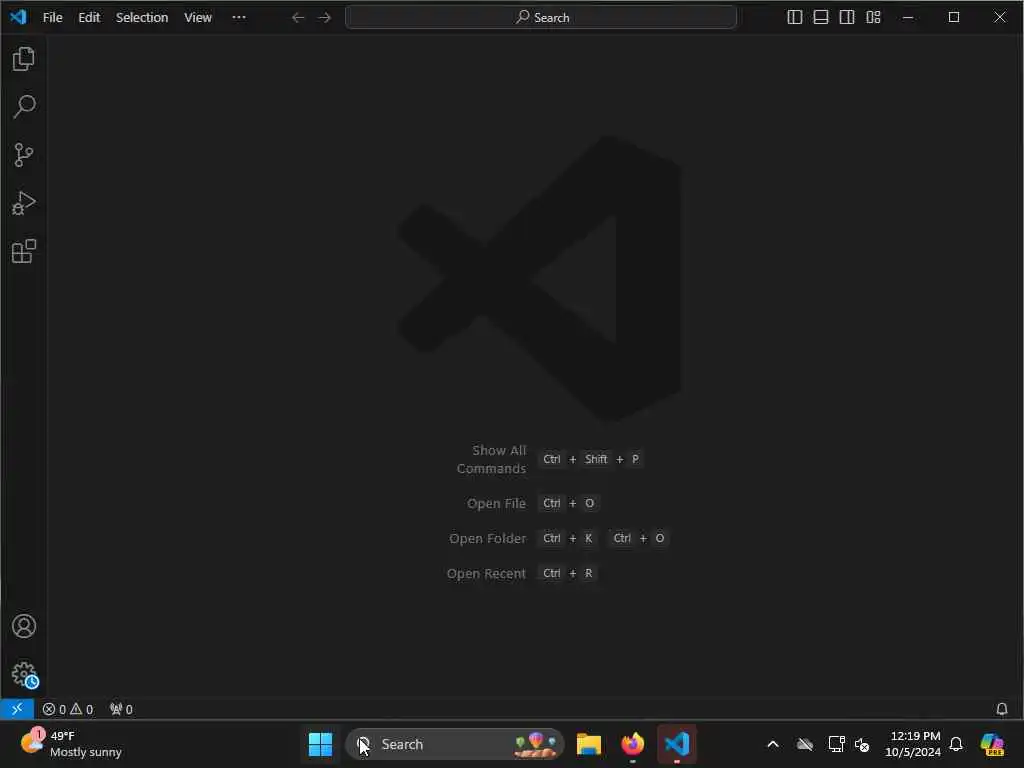Open the Selection menu
1024x768 pixels.
(142, 18)
